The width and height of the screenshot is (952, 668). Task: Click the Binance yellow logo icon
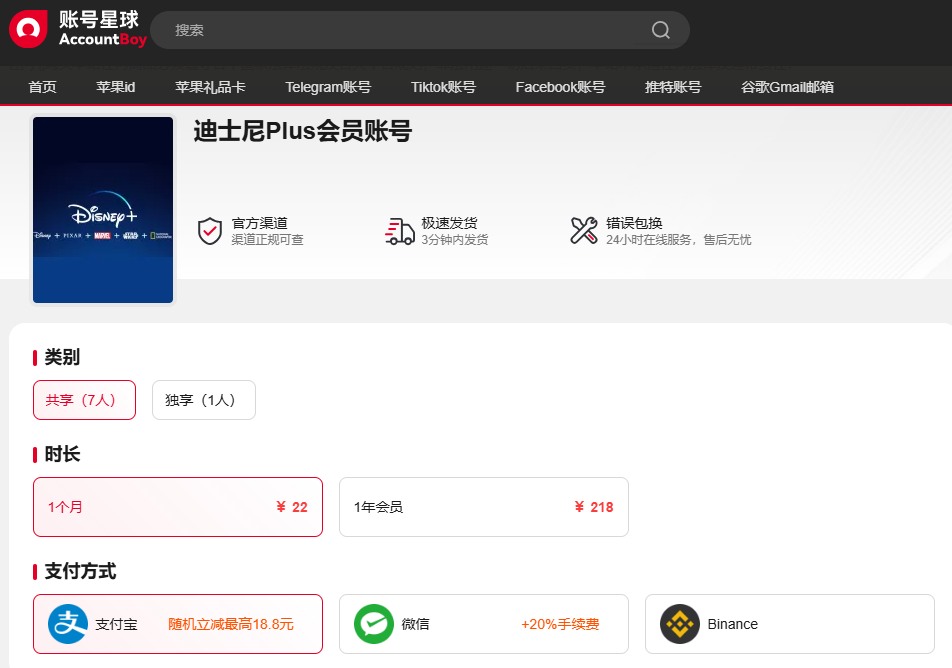click(680, 624)
